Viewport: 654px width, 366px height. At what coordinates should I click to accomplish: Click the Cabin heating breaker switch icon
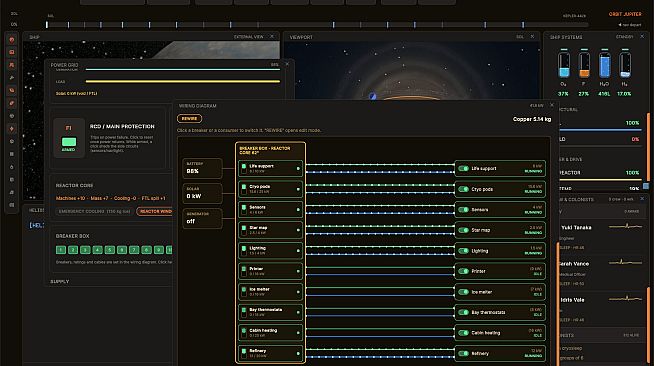click(244, 333)
